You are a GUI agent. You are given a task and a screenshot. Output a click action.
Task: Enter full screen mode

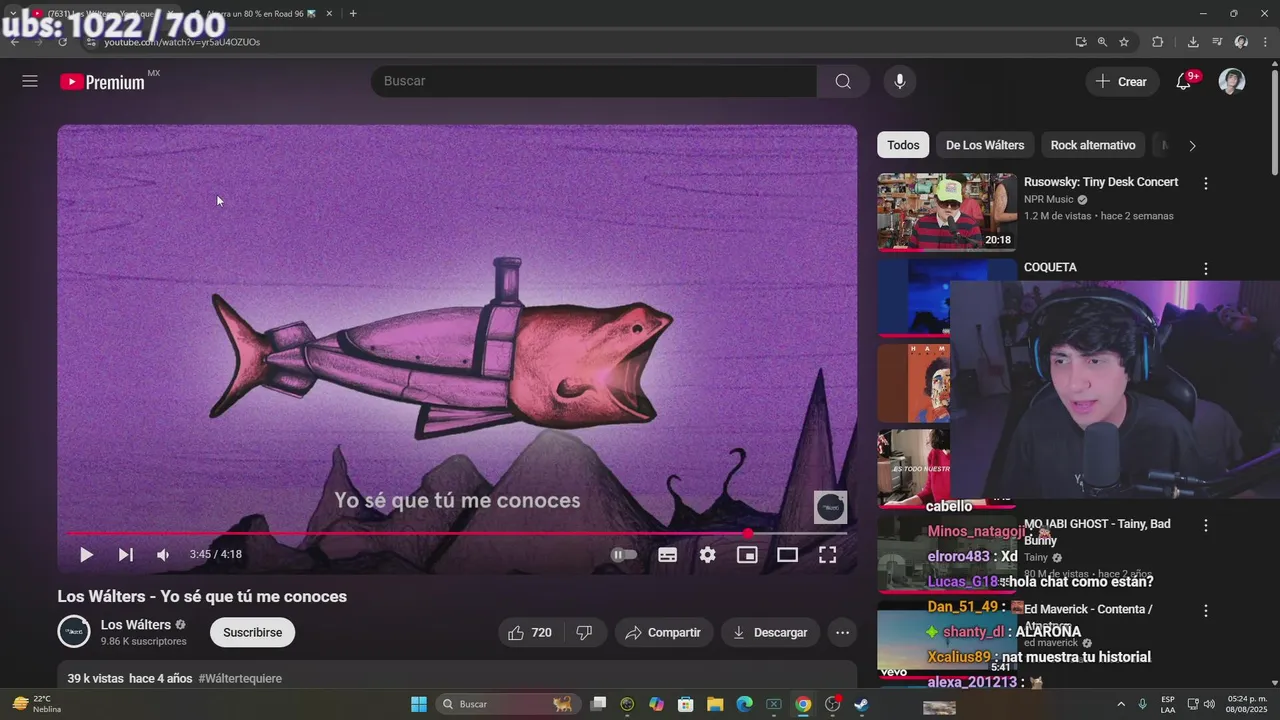[x=828, y=554]
